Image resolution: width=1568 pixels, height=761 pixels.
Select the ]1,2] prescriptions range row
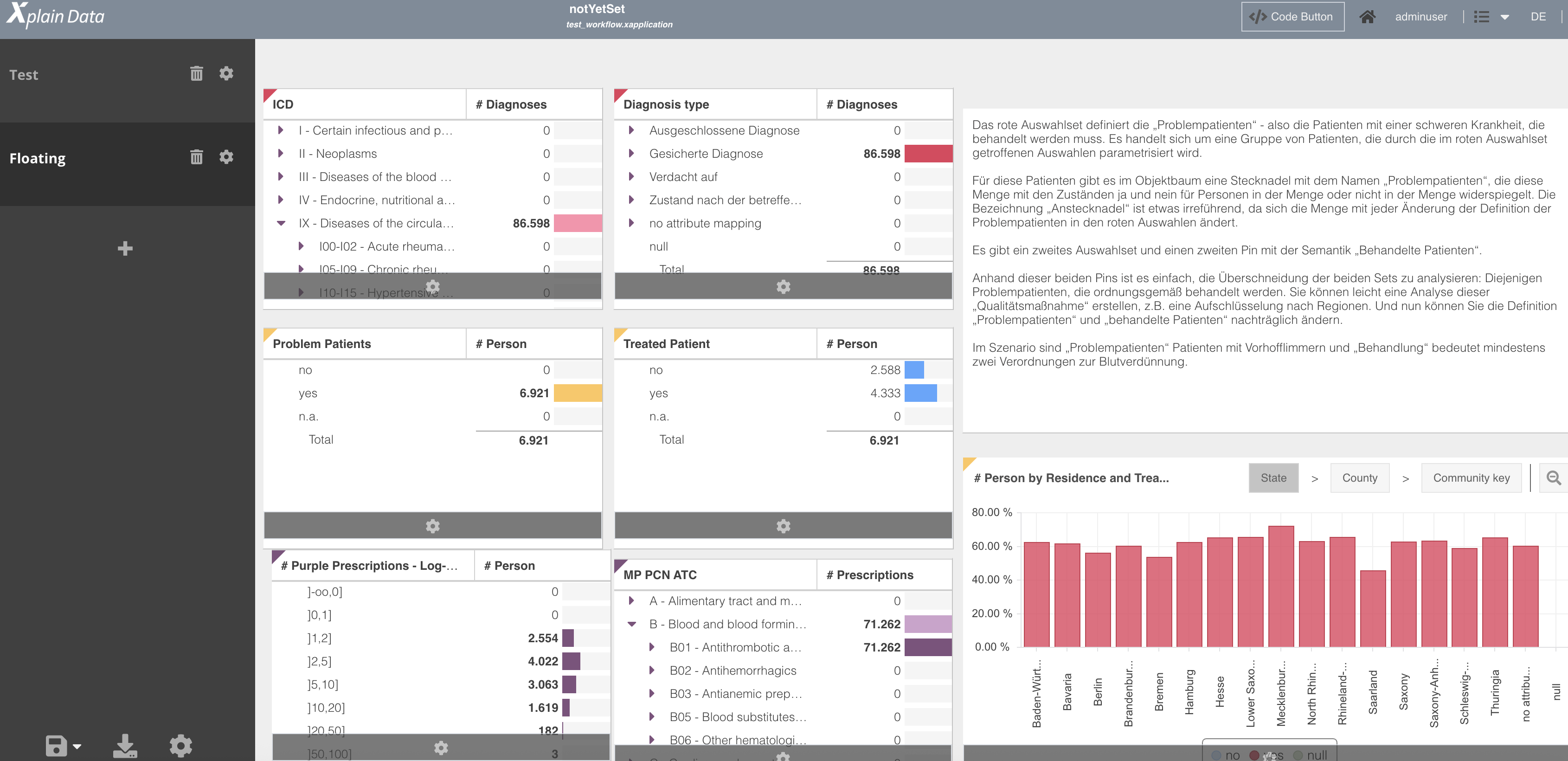pos(441,638)
